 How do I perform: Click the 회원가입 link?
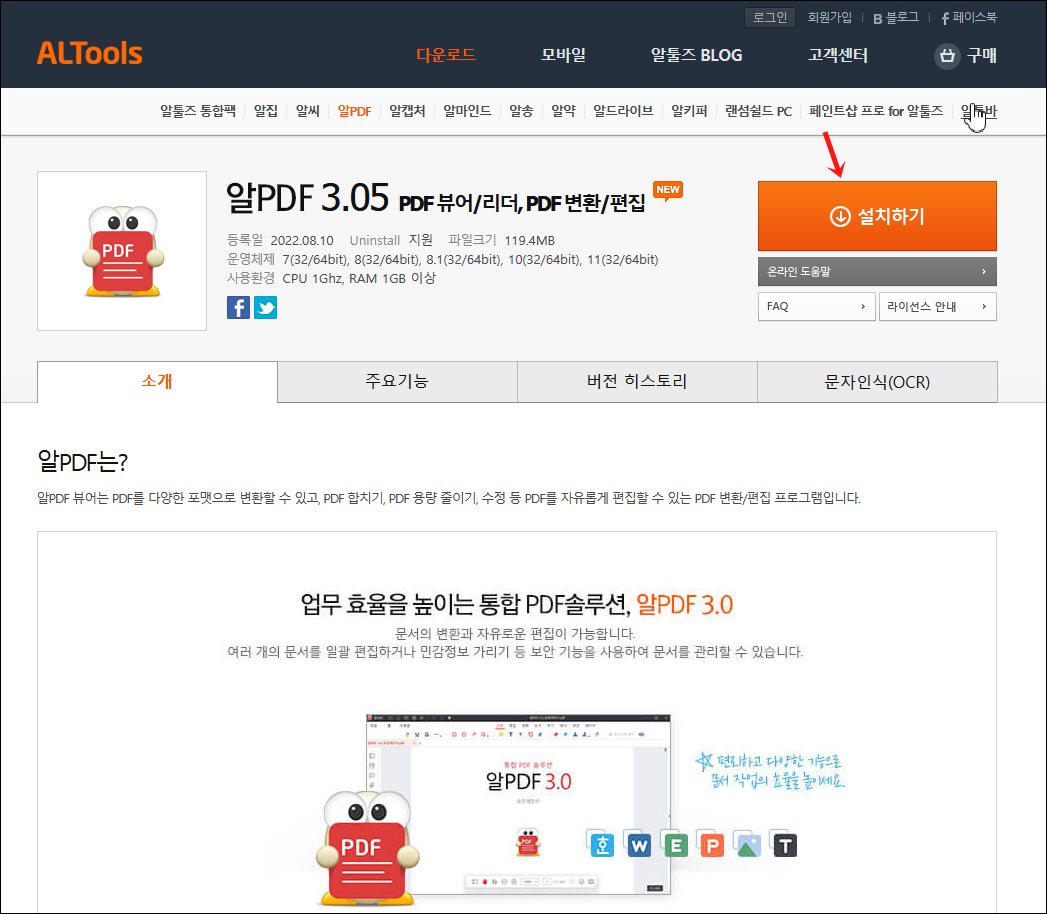[829, 17]
